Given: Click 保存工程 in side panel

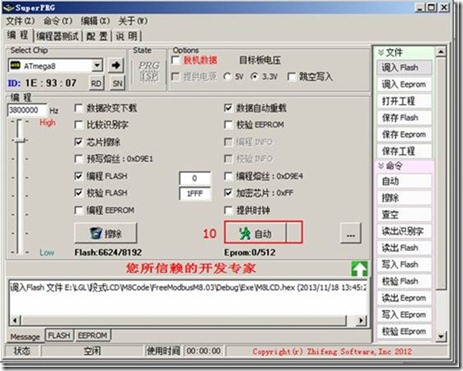Looking at the screenshot, I should 404,151.
